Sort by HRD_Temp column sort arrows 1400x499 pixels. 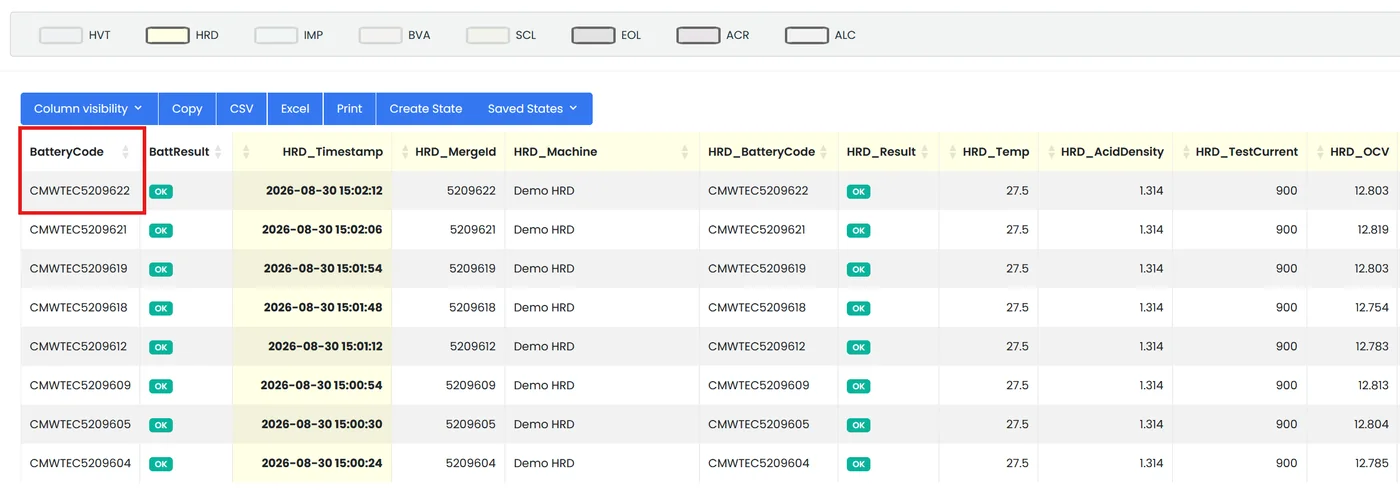tap(953, 152)
